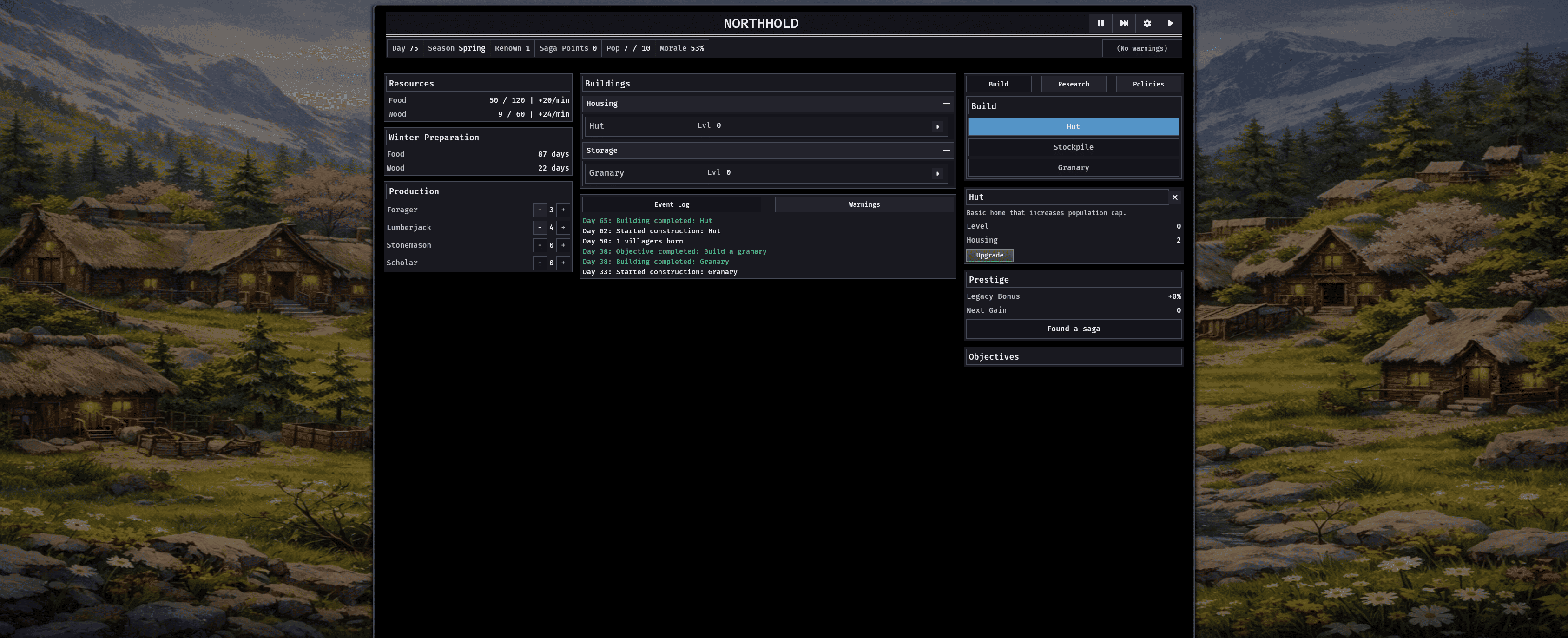Screen dimensions: 1568x638
Task: Collapse the Housing buildings section
Action: tap(946, 104)
